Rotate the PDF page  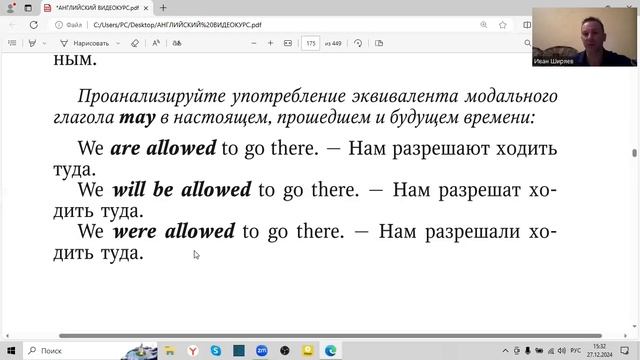[x=358, y=43]
